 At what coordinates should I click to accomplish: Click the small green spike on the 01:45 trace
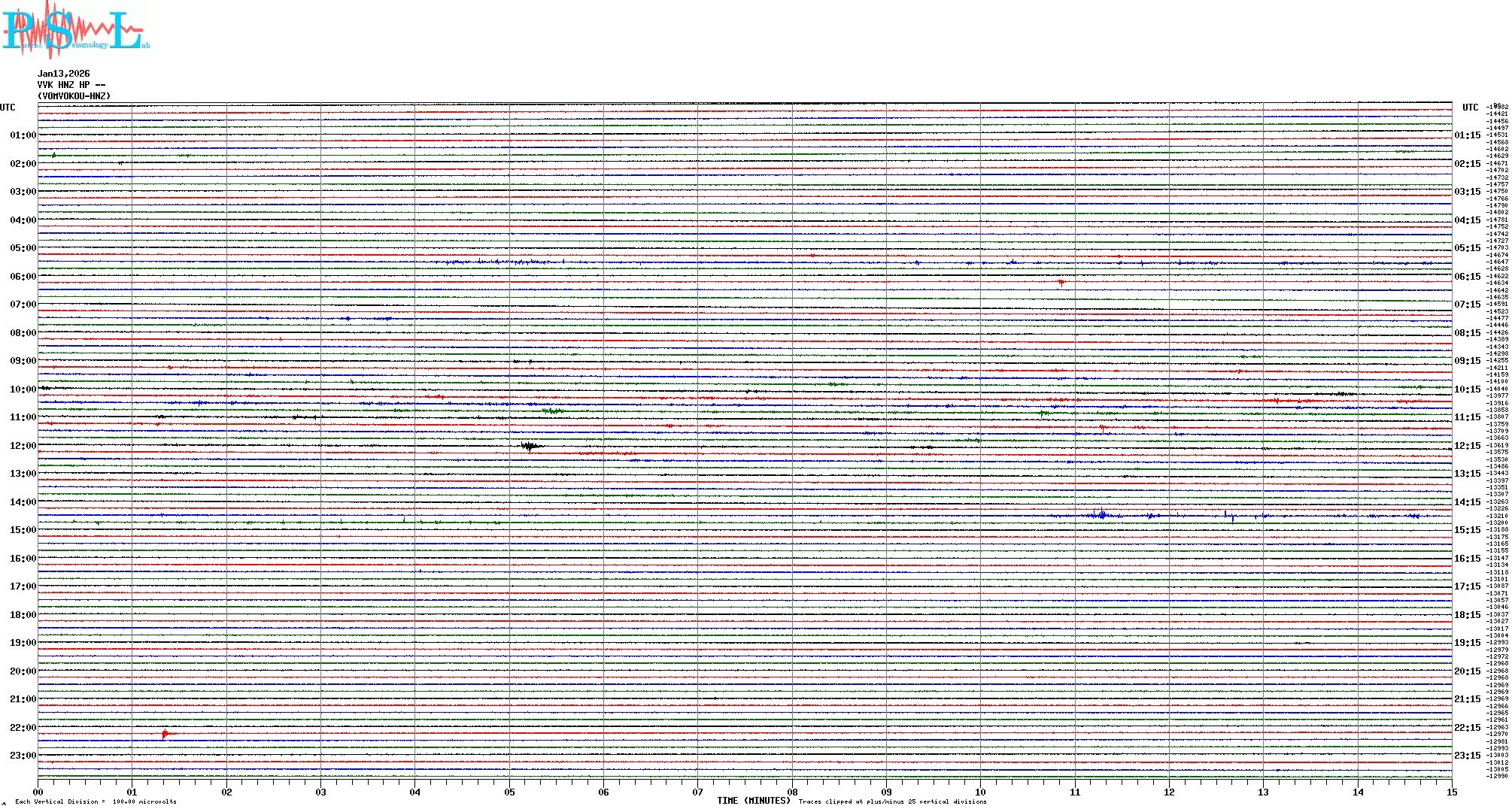53,155
